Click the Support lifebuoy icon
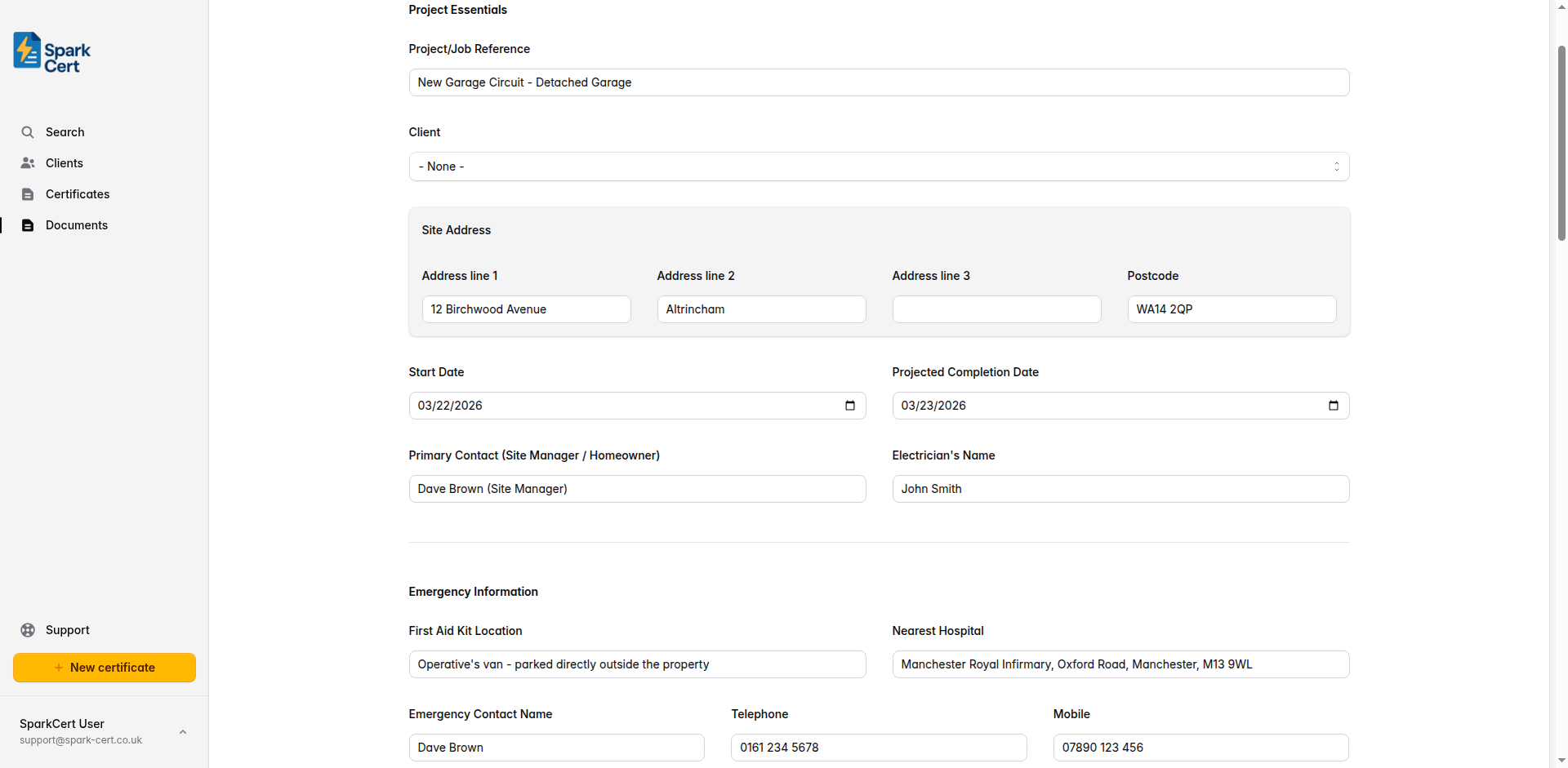This screenshot has height=768, width=1568. click(28, 629)
